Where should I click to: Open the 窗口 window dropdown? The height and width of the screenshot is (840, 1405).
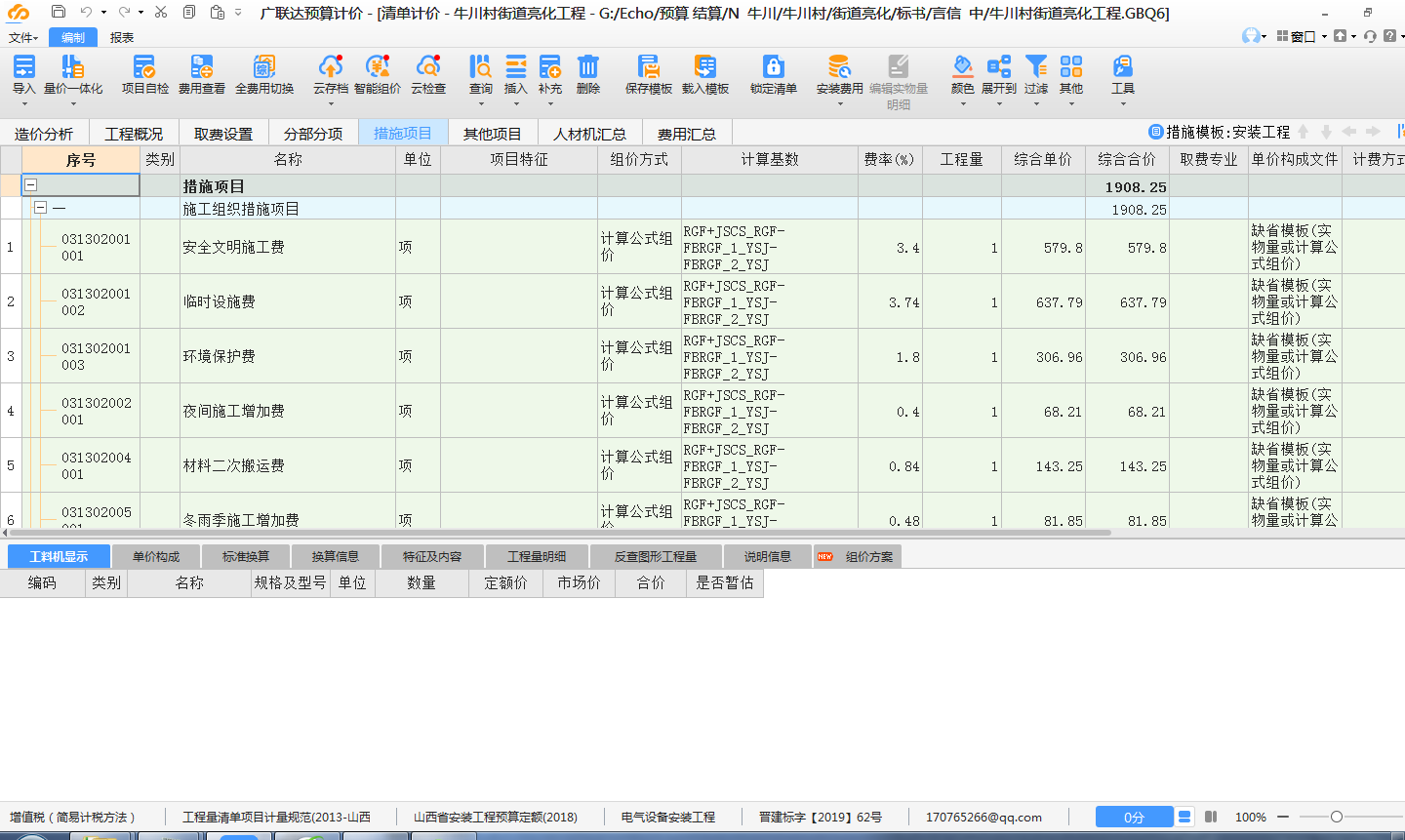click(x=1302, y=36)
